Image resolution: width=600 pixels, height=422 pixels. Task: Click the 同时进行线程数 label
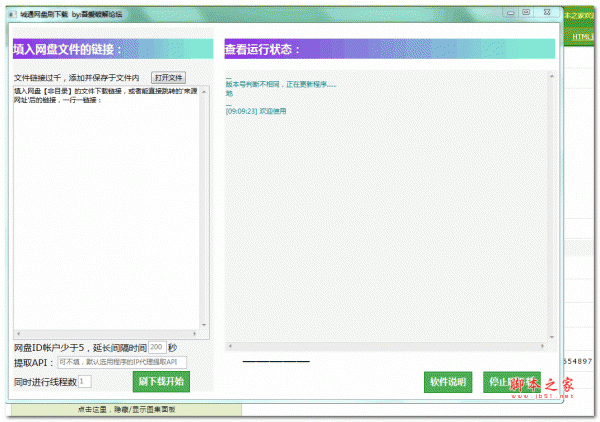pos(45,382)
